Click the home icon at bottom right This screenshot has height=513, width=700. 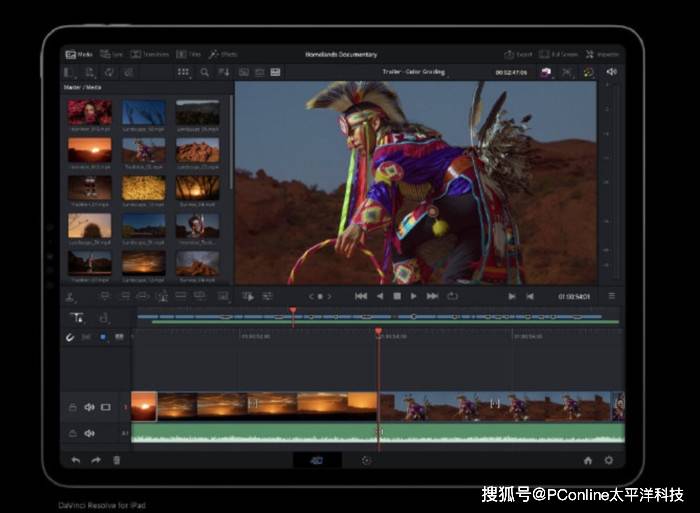tap(588, 460)
